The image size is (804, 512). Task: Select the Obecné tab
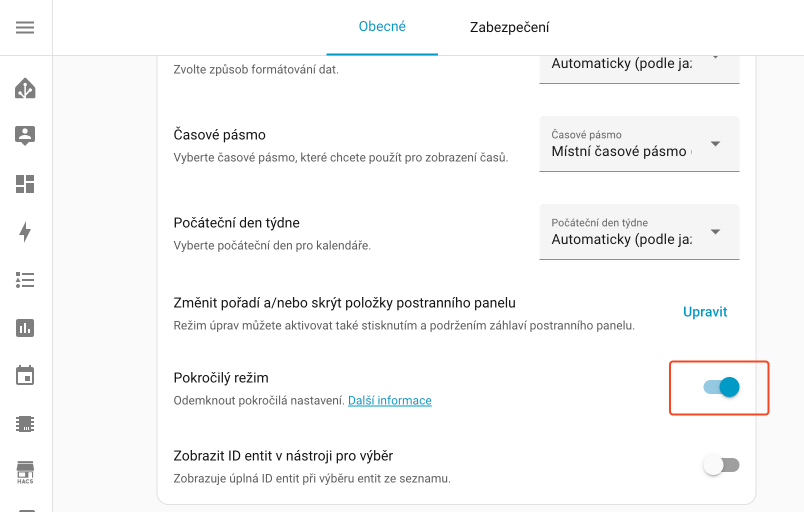[x=382, y=27]
